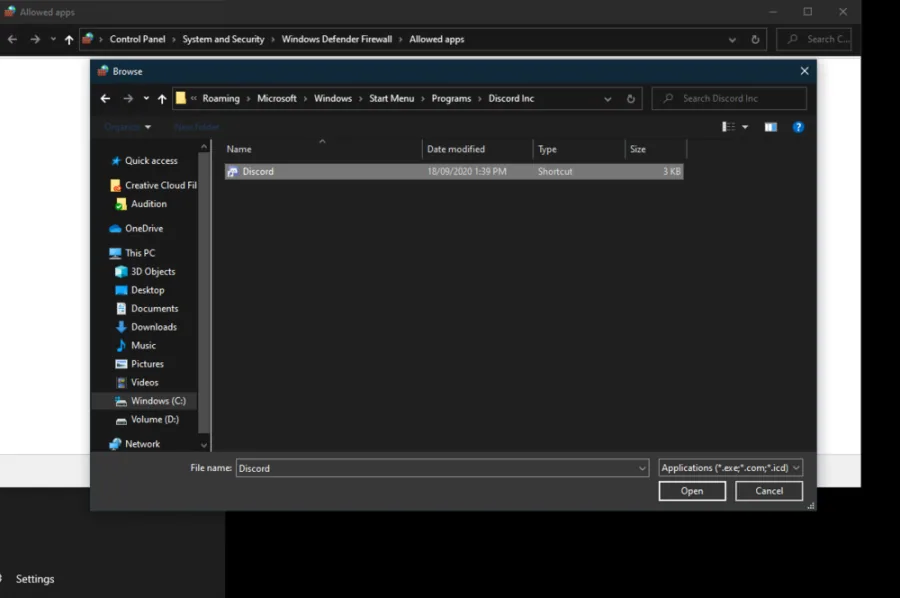Click the Cancel button
Screen dimensions: 900x598
point(769,491)
